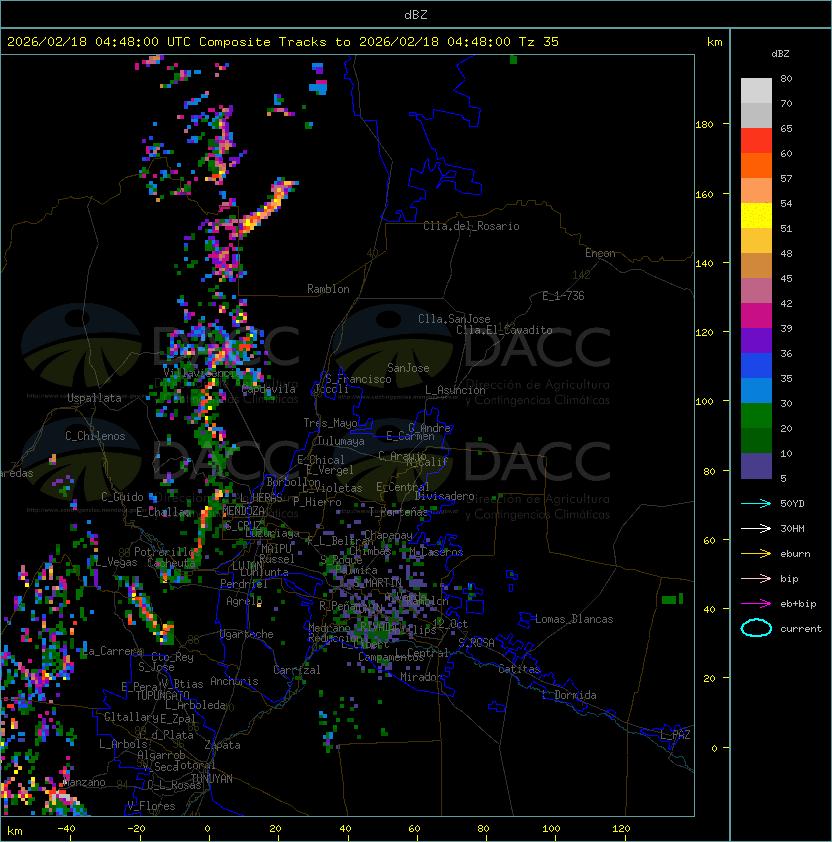The height and width of the screenshot is (842, 832).
Task: Click the Lomas_Blancas location label
Action: tap(574, 619)
